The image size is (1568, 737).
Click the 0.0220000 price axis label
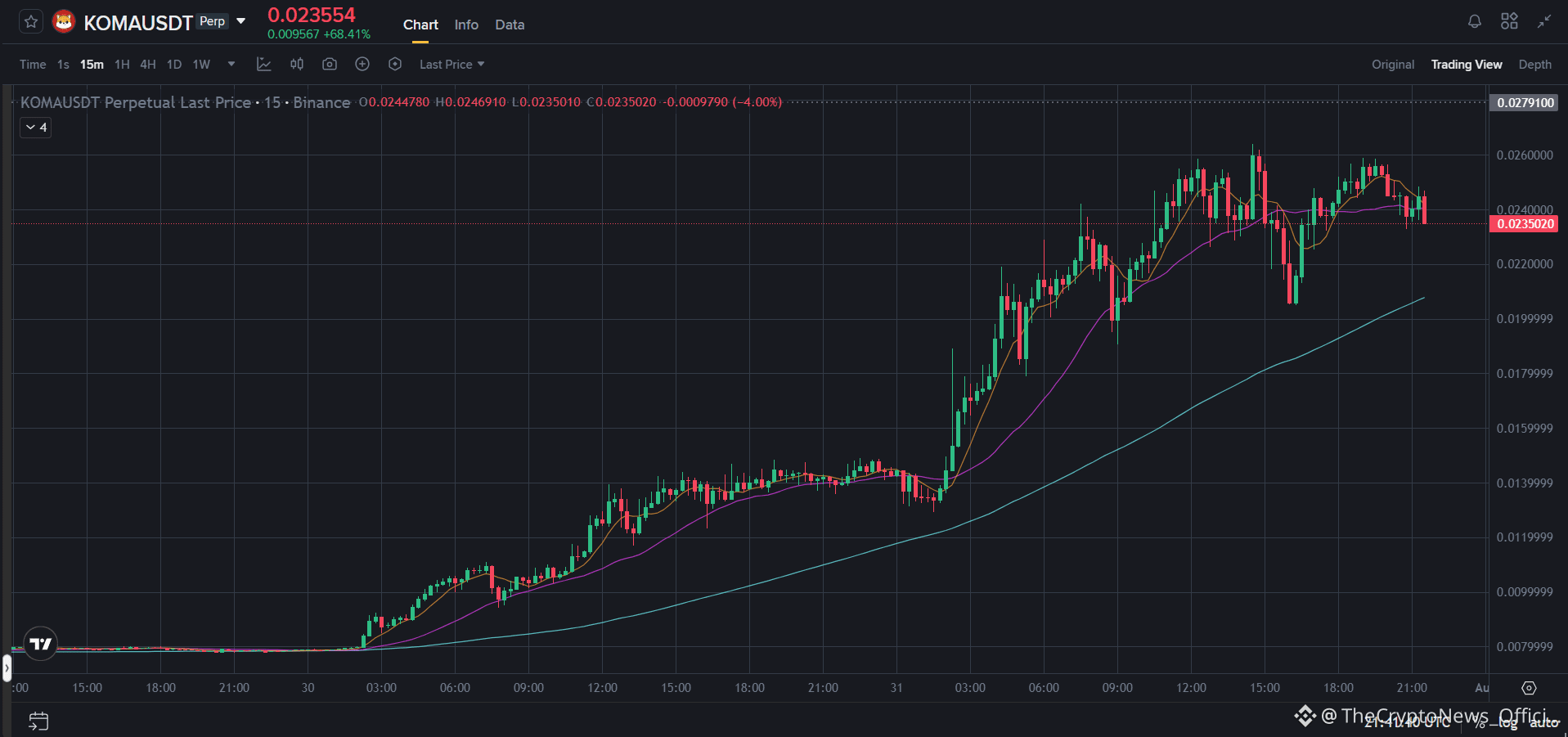coord(1525,264)
